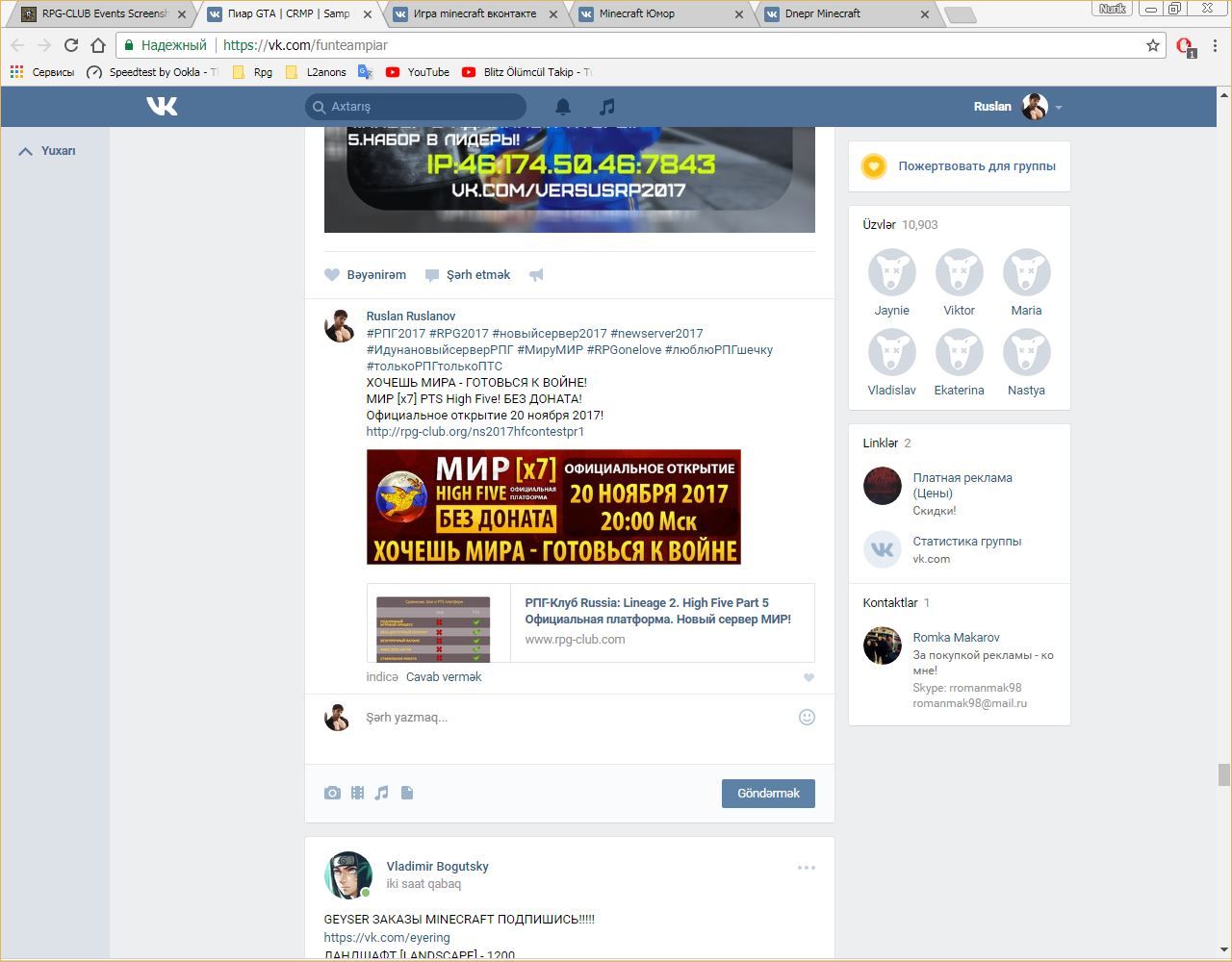Open Opera-style extension icon in toolbar
The height and width of the screenshot is (962, 1232).
click(x=1186, y=46)
